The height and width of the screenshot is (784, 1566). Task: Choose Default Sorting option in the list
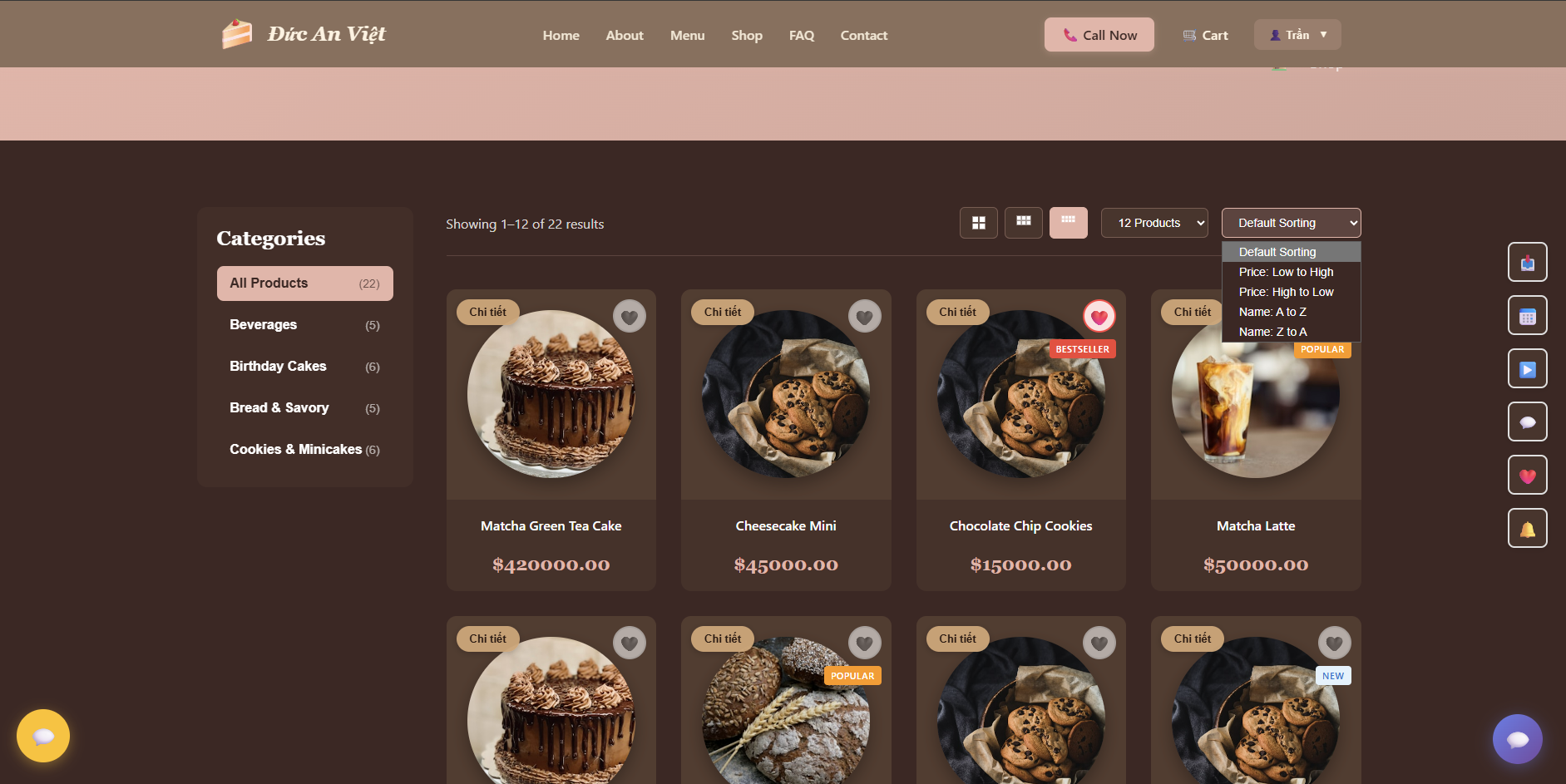pos(1292,252)
